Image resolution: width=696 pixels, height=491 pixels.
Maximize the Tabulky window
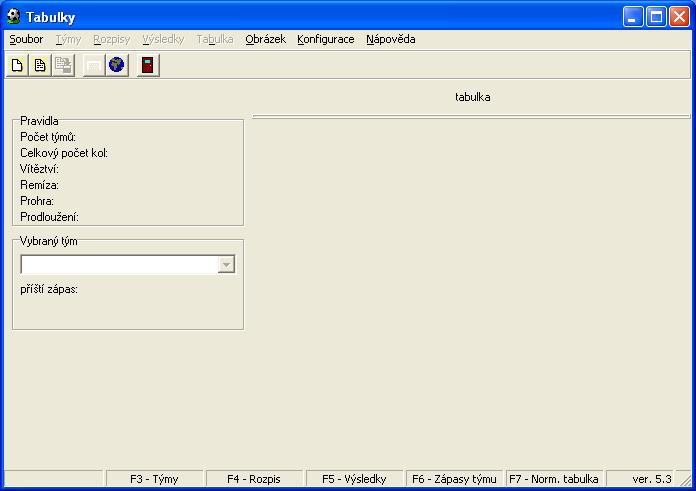656,17
